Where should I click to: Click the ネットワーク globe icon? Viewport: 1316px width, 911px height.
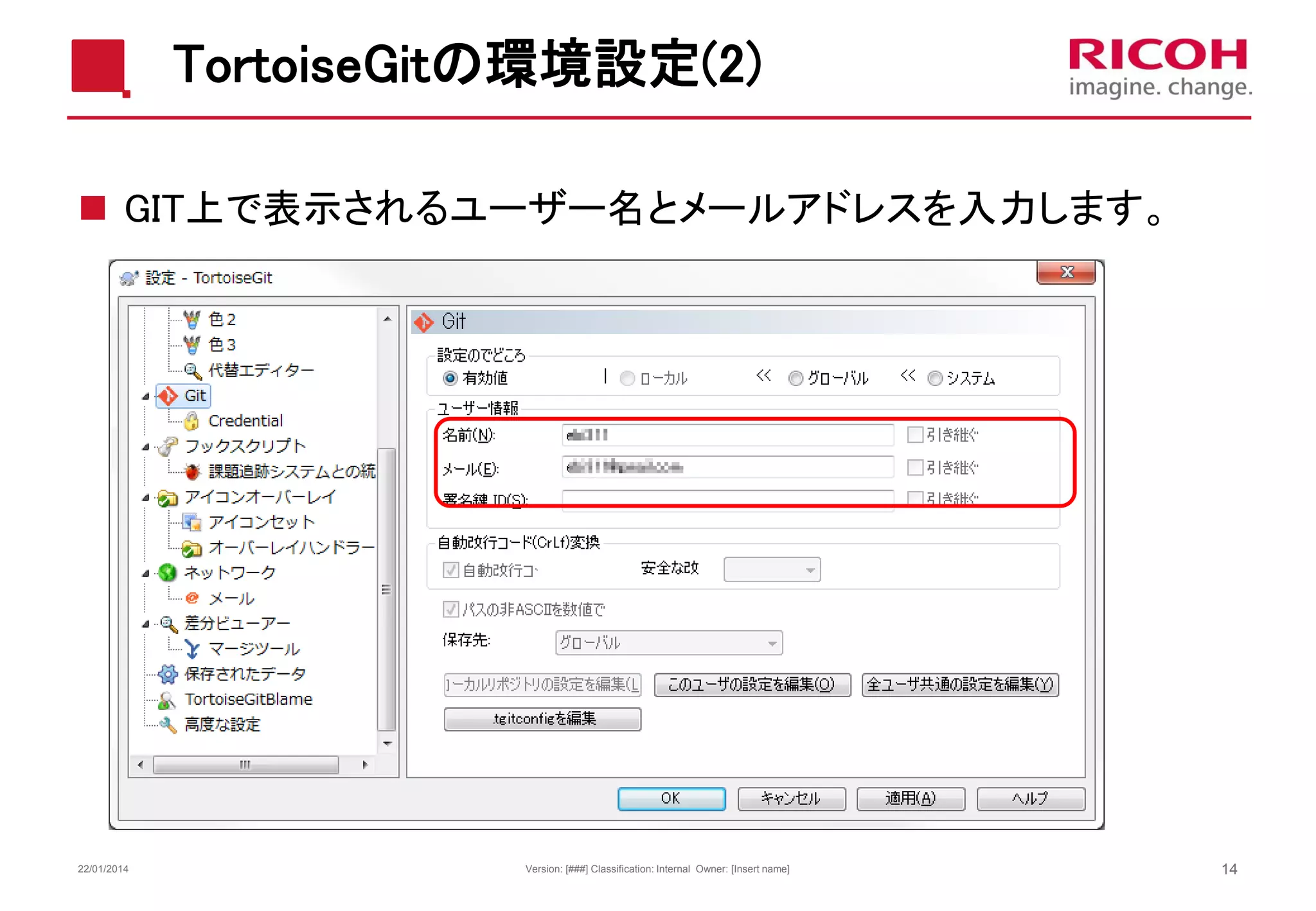tap(168, 572)
